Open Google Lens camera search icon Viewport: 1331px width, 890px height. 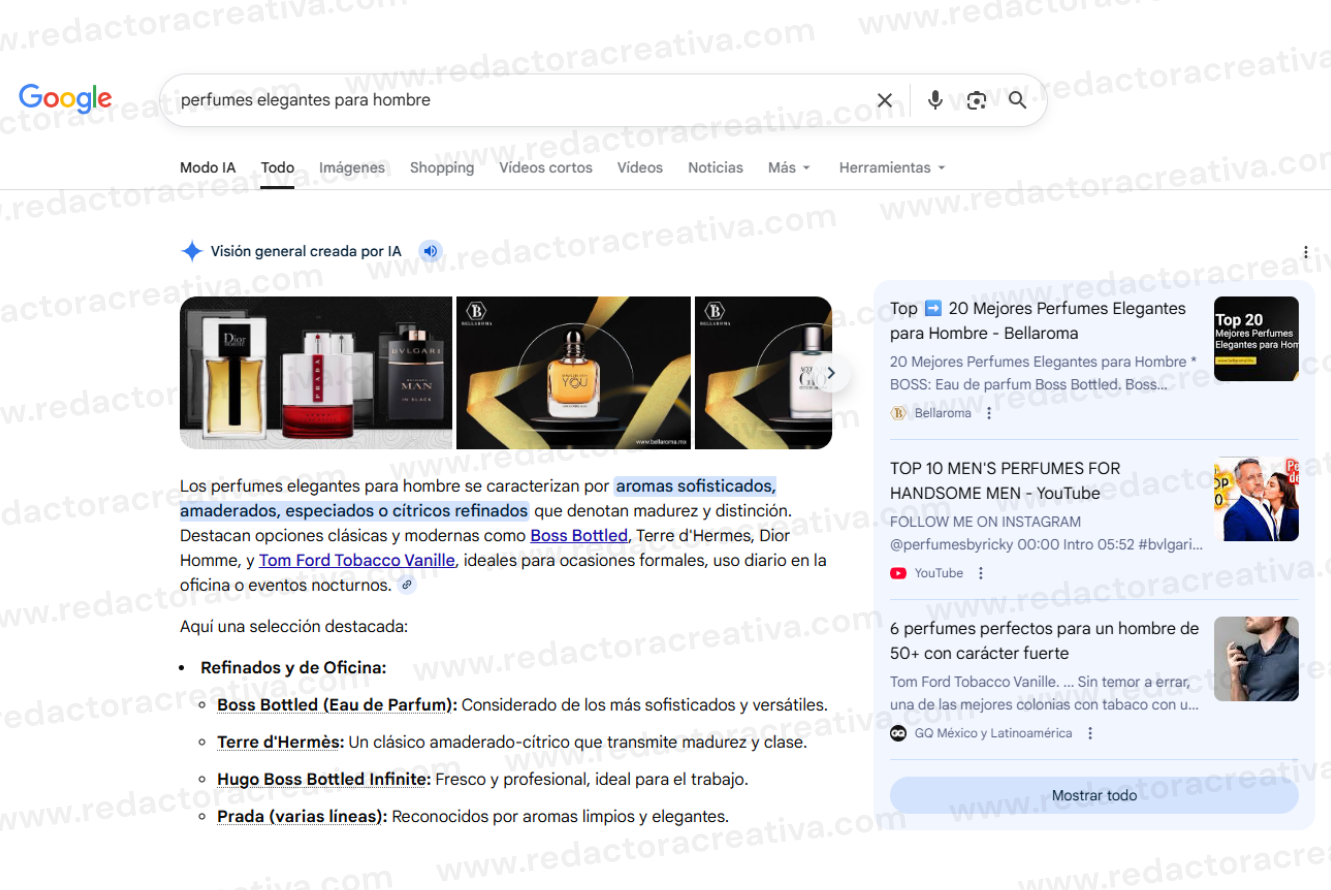coord(976,100)
